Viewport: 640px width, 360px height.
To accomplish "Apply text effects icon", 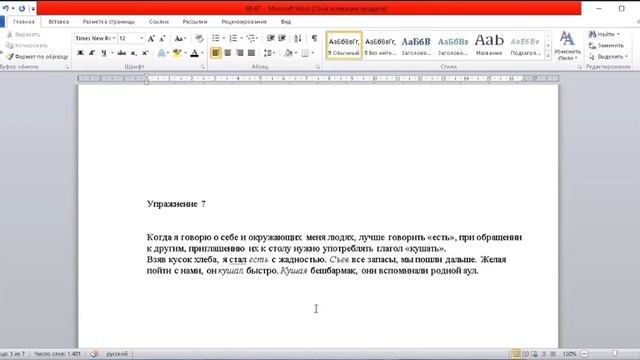I will 162,53.
